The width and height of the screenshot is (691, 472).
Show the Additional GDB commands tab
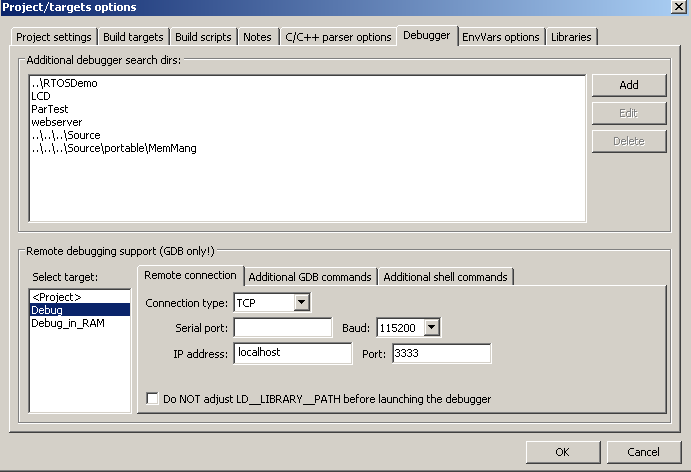tap(310, 277)
